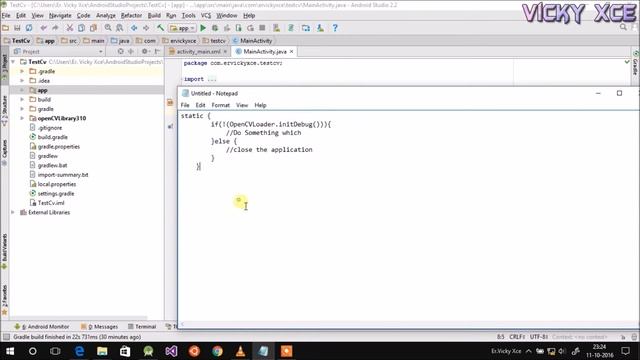Click the search everywhere magnifier icon
The image size is (640, 360).
pos(623,27)
